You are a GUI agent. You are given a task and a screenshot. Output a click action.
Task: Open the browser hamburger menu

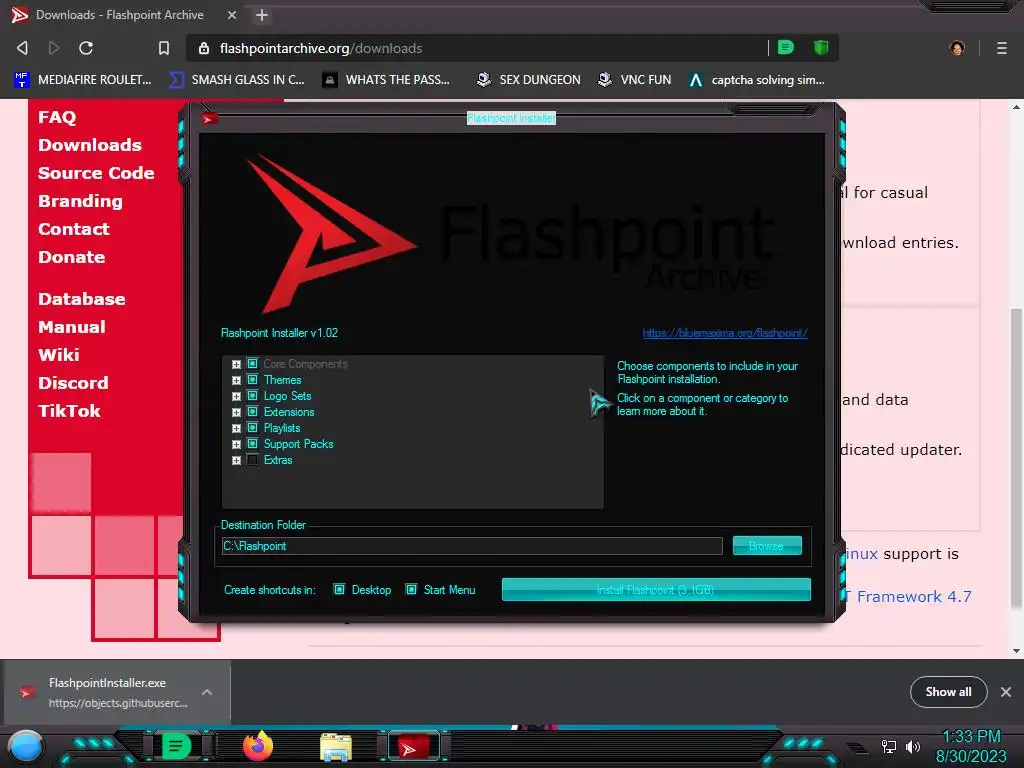point(1002,48)
